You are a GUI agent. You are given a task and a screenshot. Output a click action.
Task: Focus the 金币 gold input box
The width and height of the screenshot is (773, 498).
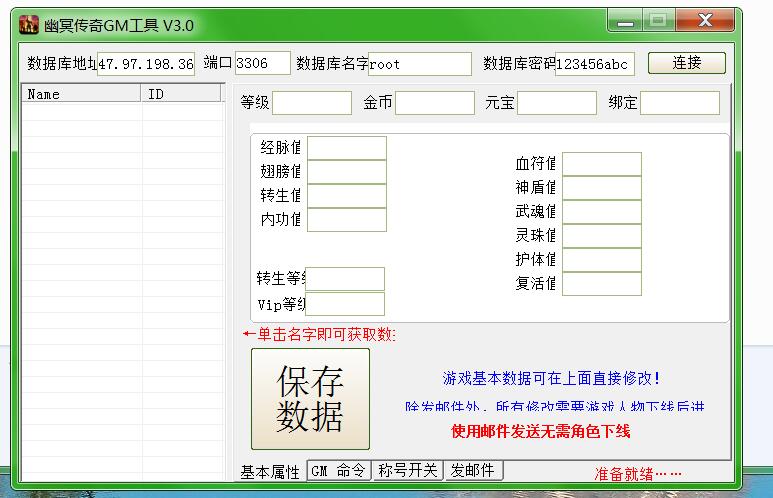[434, 103]
